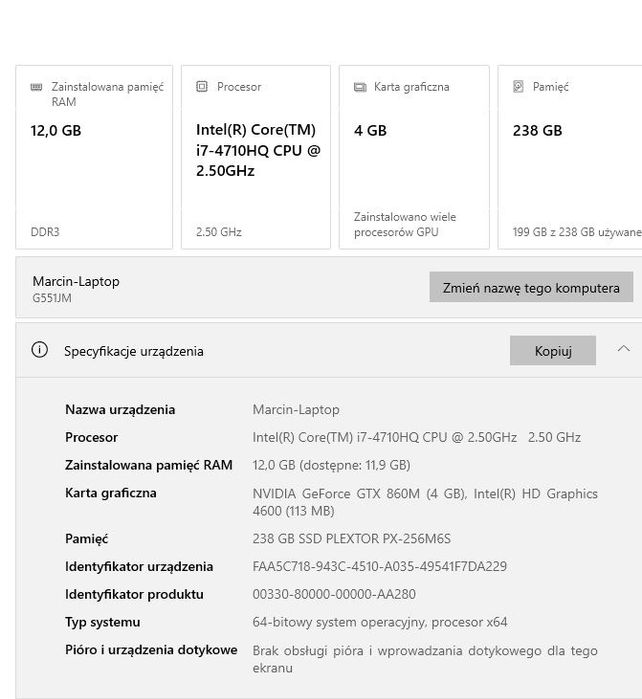Click the storage drive icon

point(518,87)
